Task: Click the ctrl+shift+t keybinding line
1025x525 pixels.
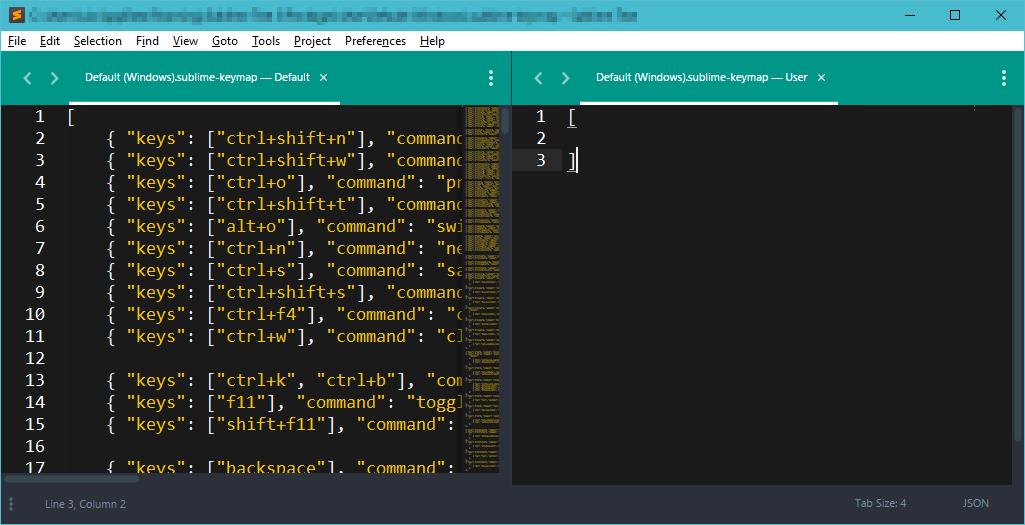Action: click(285, 204)
